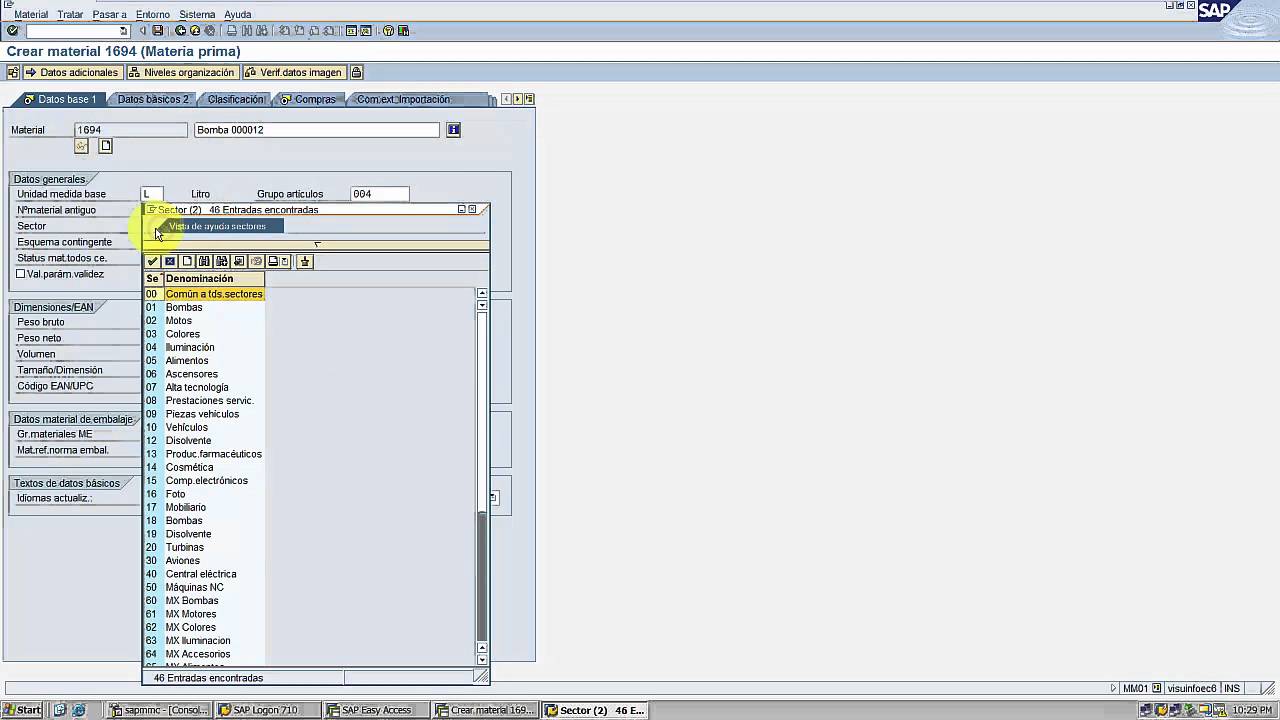The width and height of the screenshot is (1280, 720).
Task: Click the Help question mark icon
Action: pos(389,31)
